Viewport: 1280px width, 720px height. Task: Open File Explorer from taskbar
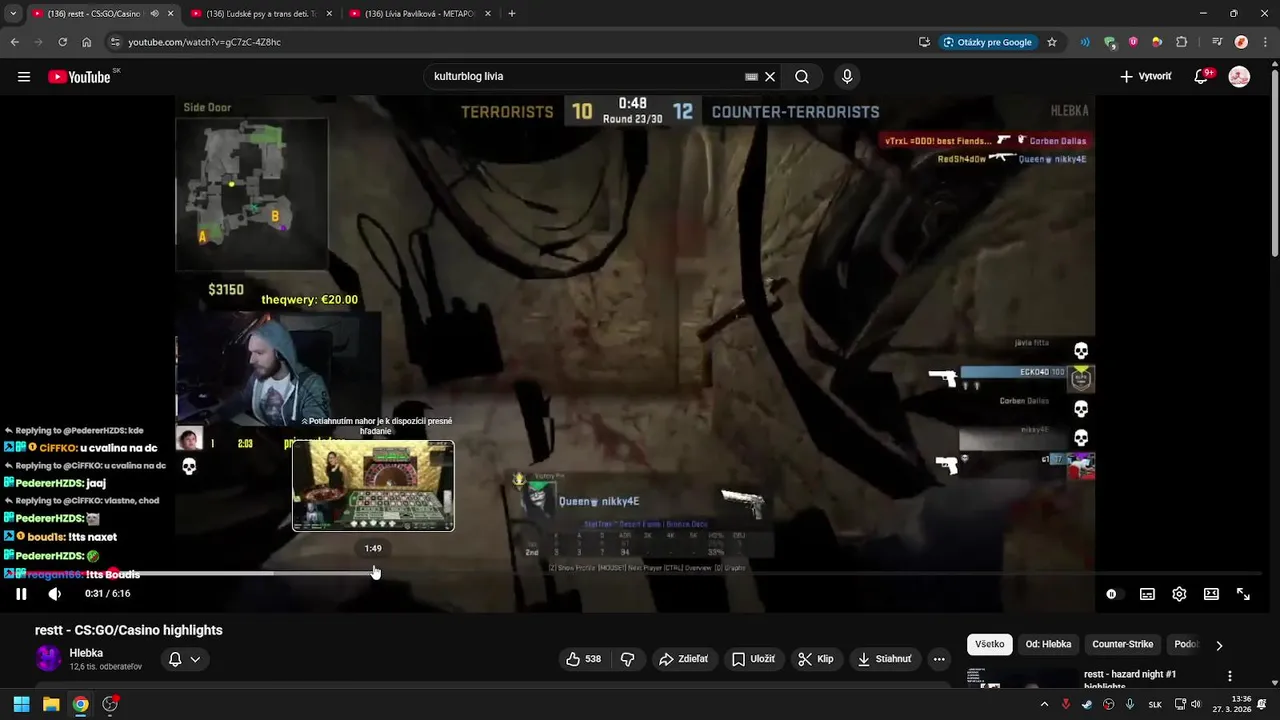click(51, 704)
